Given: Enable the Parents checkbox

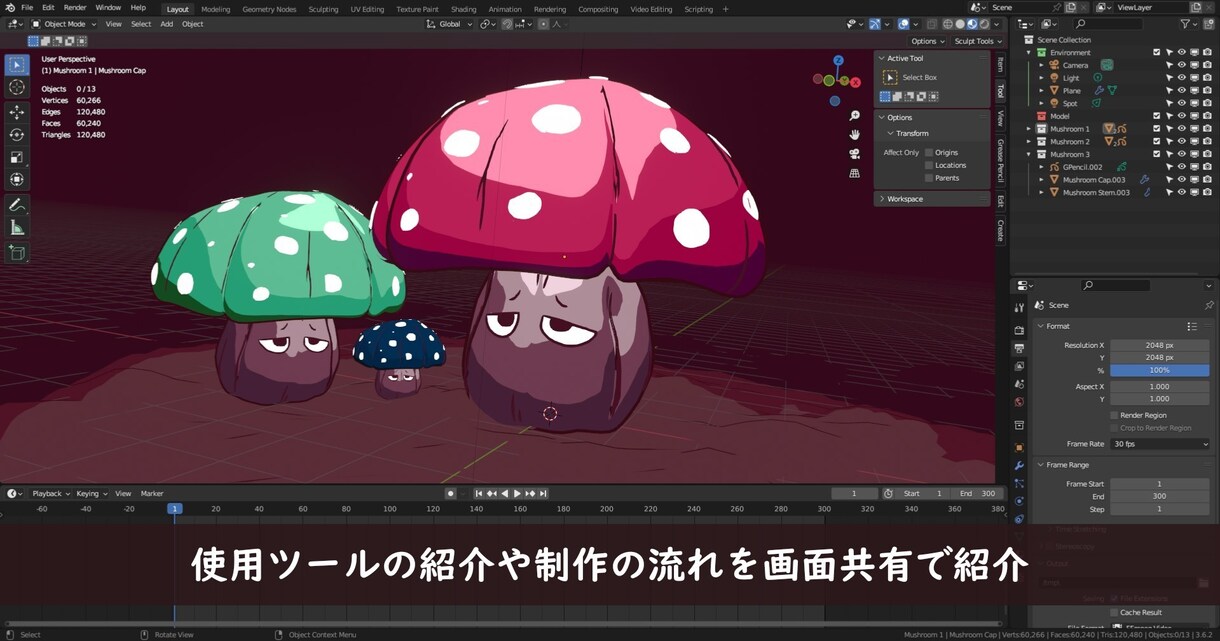Looking at the screenshot, I should [929, 178].
